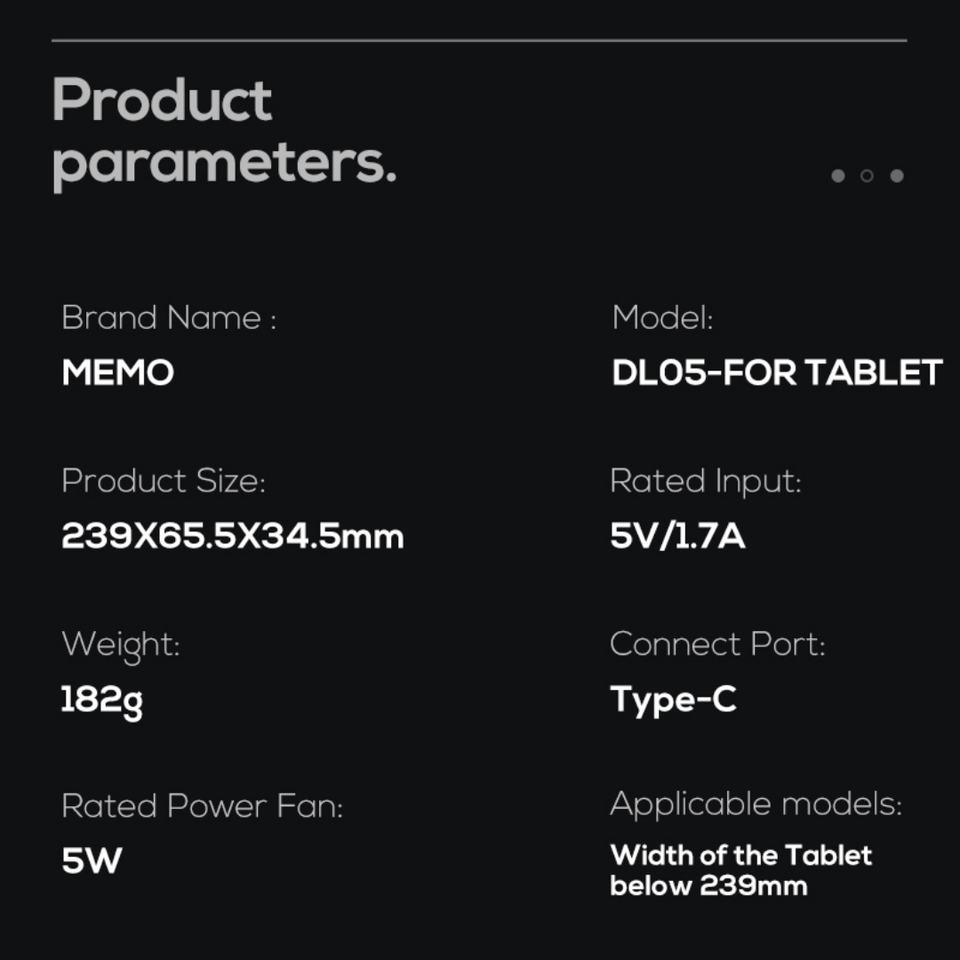The width and height of the screenshot is (960, 960).
Task: Click the last pagination dot
Action: [x=897, y=176]
